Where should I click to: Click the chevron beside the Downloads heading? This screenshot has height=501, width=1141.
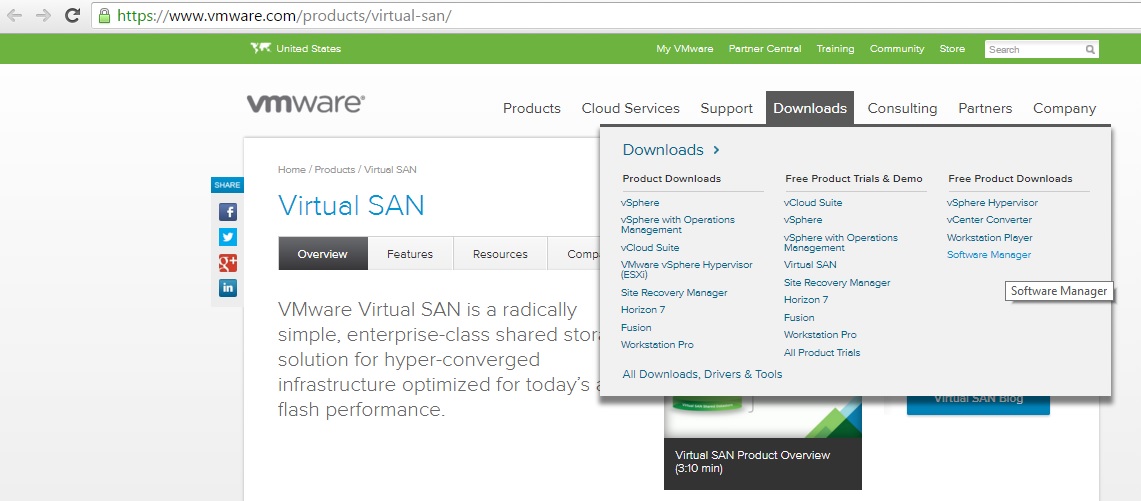pyautogui.click(x=716, y=150)
